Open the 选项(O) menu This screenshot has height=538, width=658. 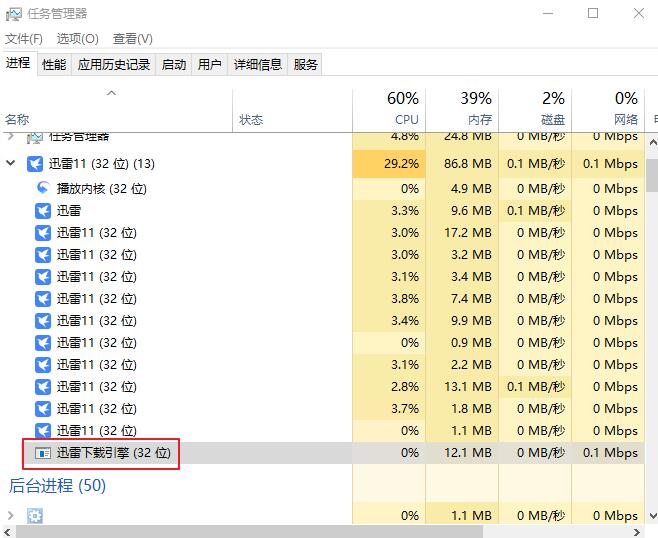coord(77,38)
